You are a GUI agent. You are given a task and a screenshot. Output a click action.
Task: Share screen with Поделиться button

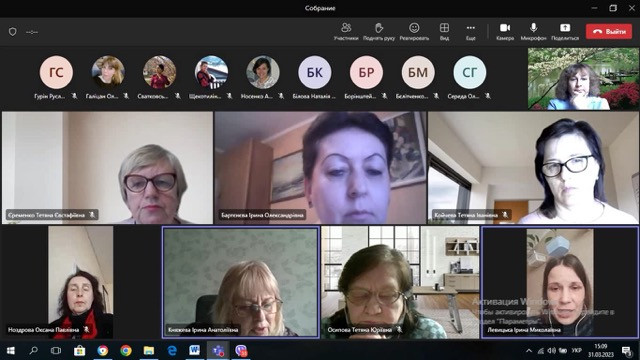[x=565, y=32]
